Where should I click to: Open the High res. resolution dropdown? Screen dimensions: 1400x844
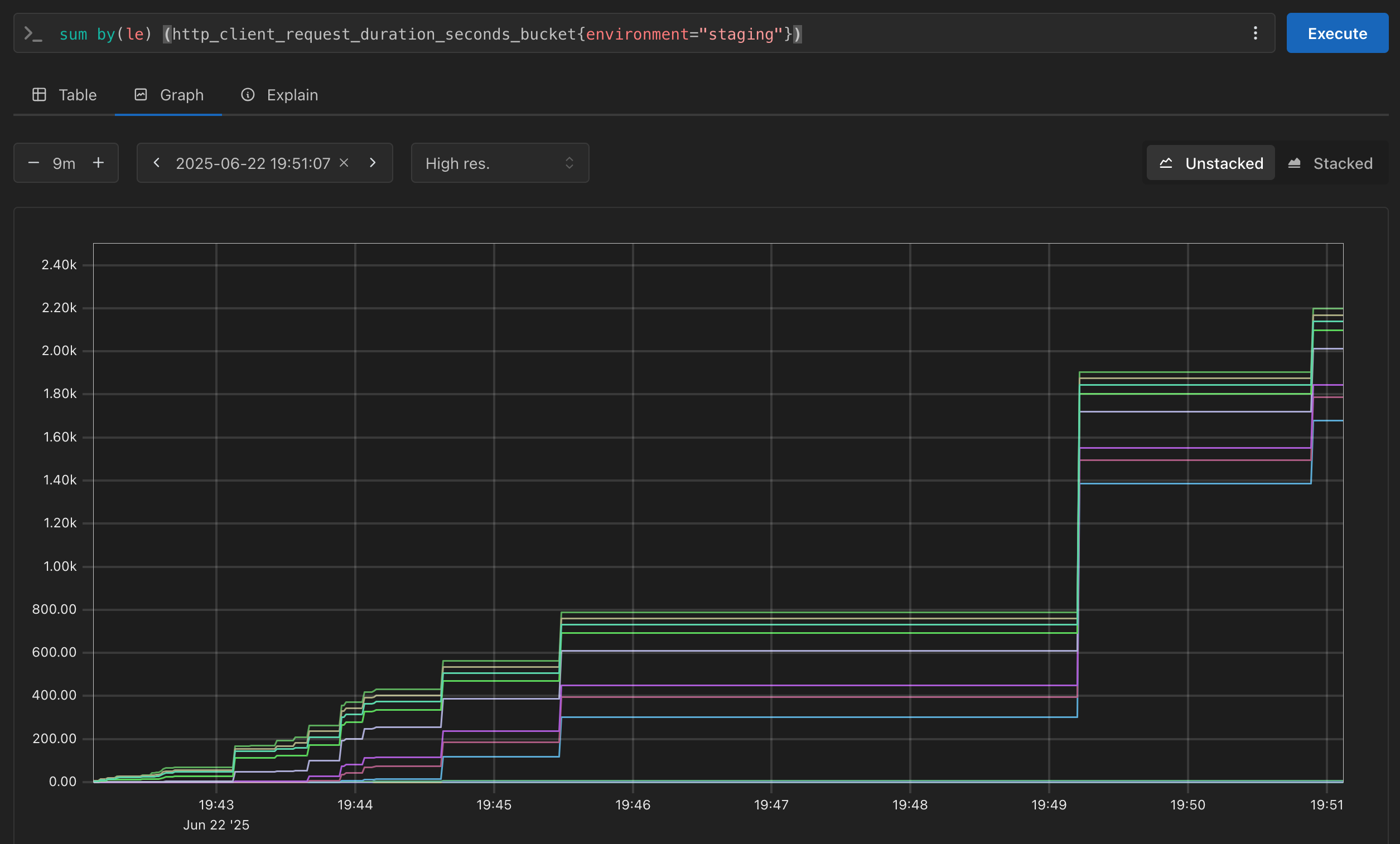pyautogui.click(x=499, y=163)
